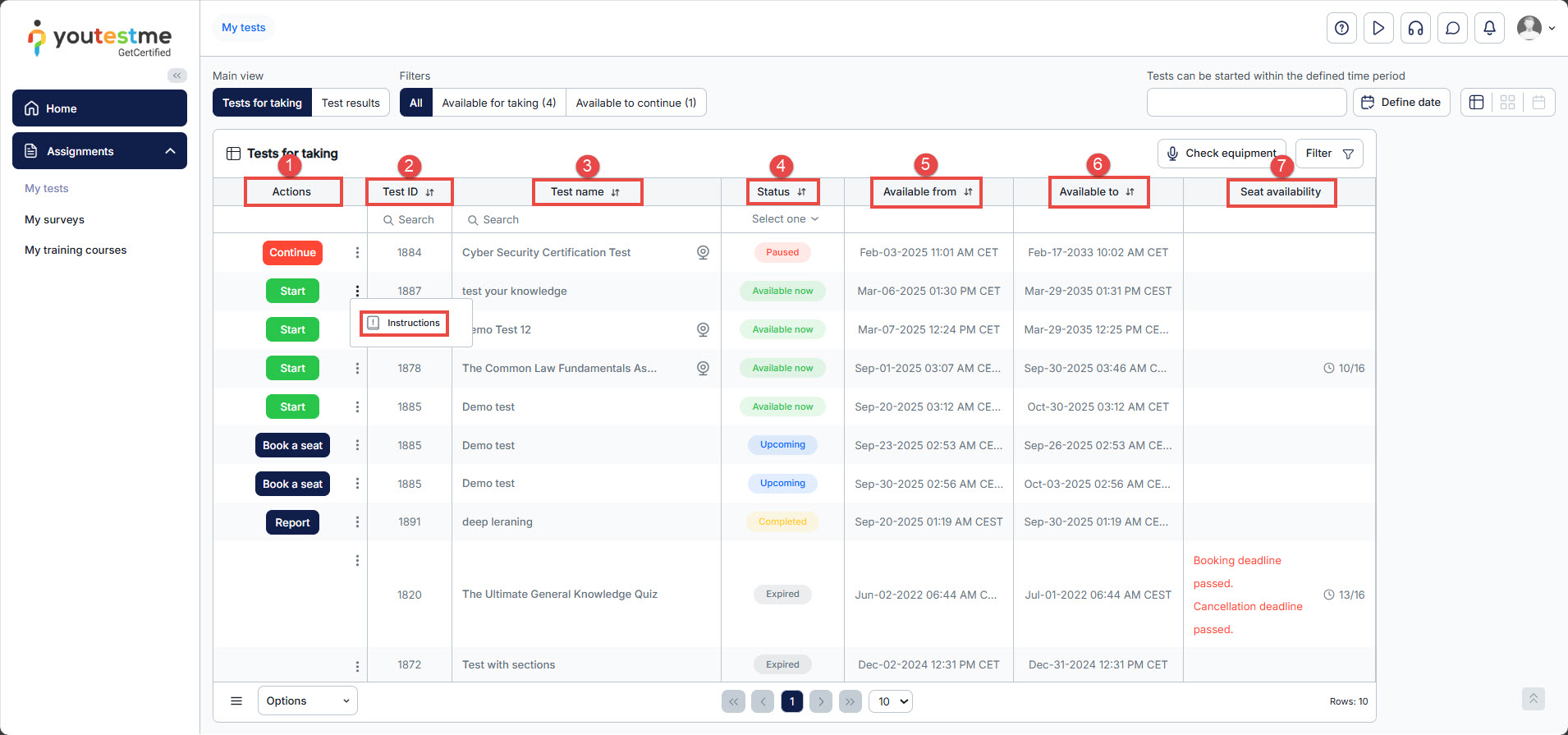Open the Status Select one dropdown

pyautogui.click(x=784, y=219)
